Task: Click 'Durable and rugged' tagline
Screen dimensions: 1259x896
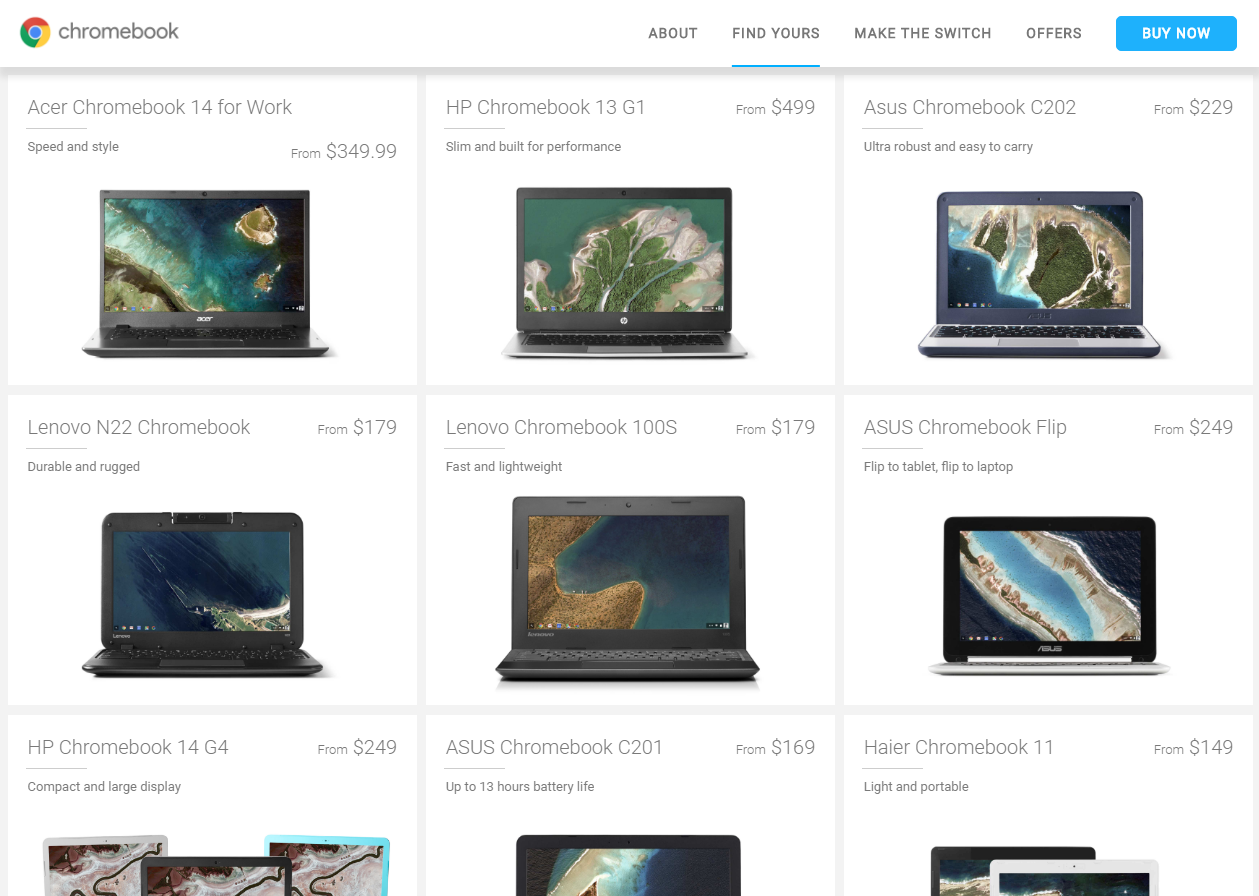Action: click(84, 467)
